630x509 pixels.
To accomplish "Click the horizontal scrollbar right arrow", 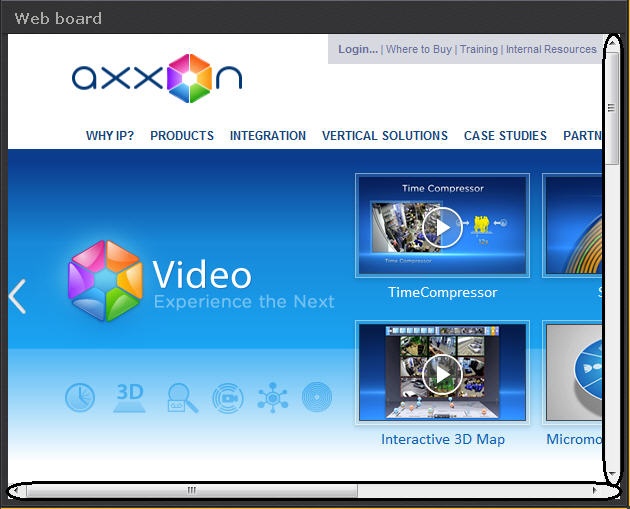I will (x=595, y=490).
